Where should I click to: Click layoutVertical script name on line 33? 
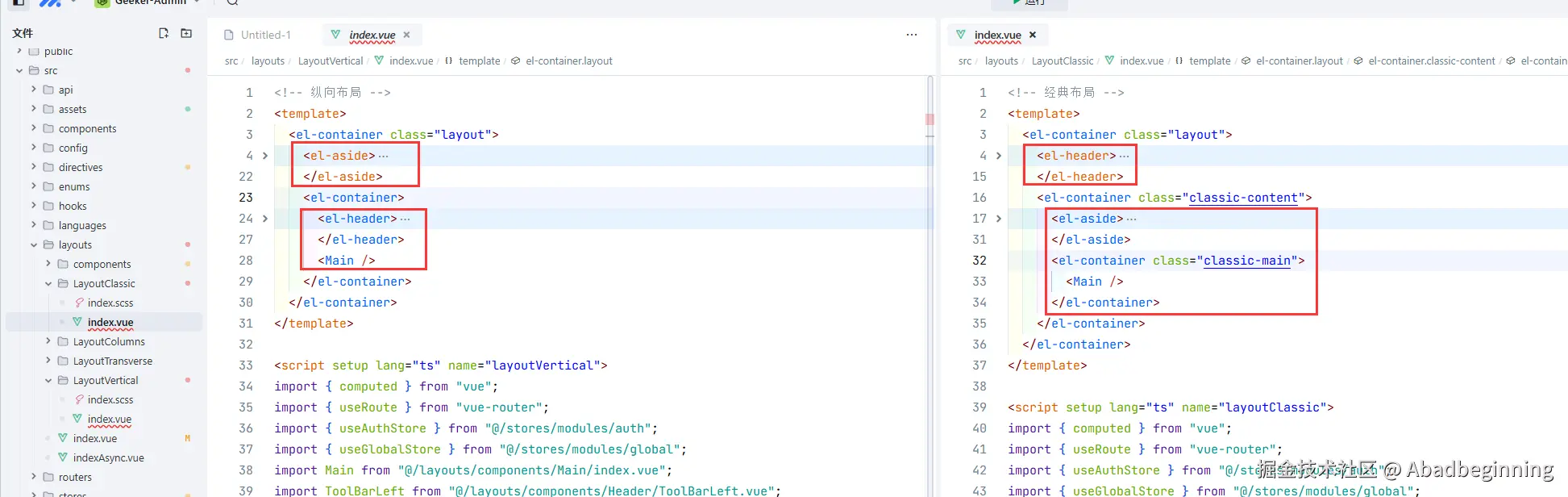point(546,365)
